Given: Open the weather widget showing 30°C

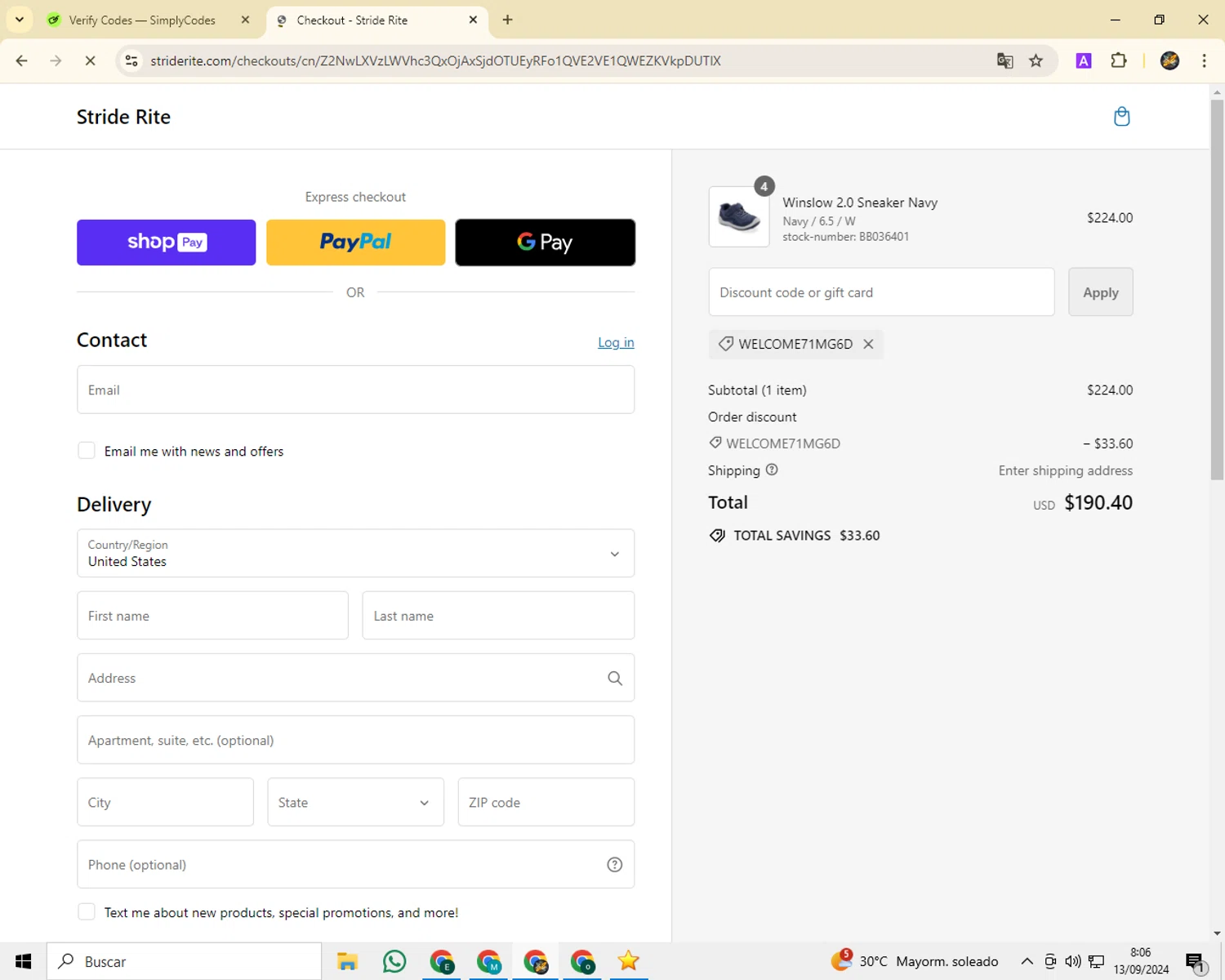Looking at the screenshot, I should (915, 961).
